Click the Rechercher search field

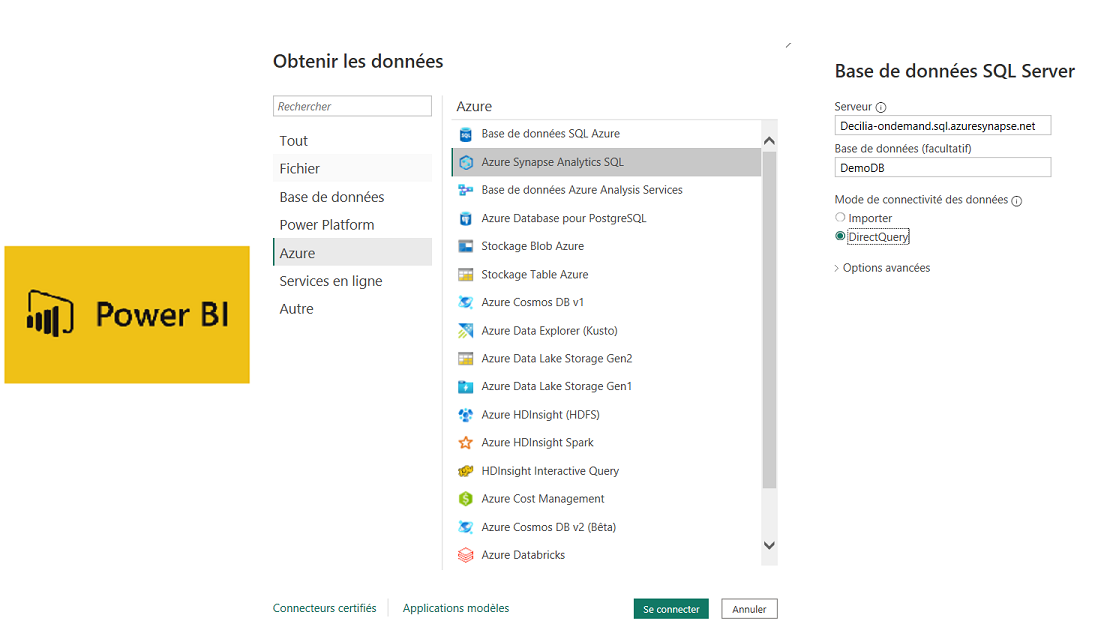click(x=352, y=106)
